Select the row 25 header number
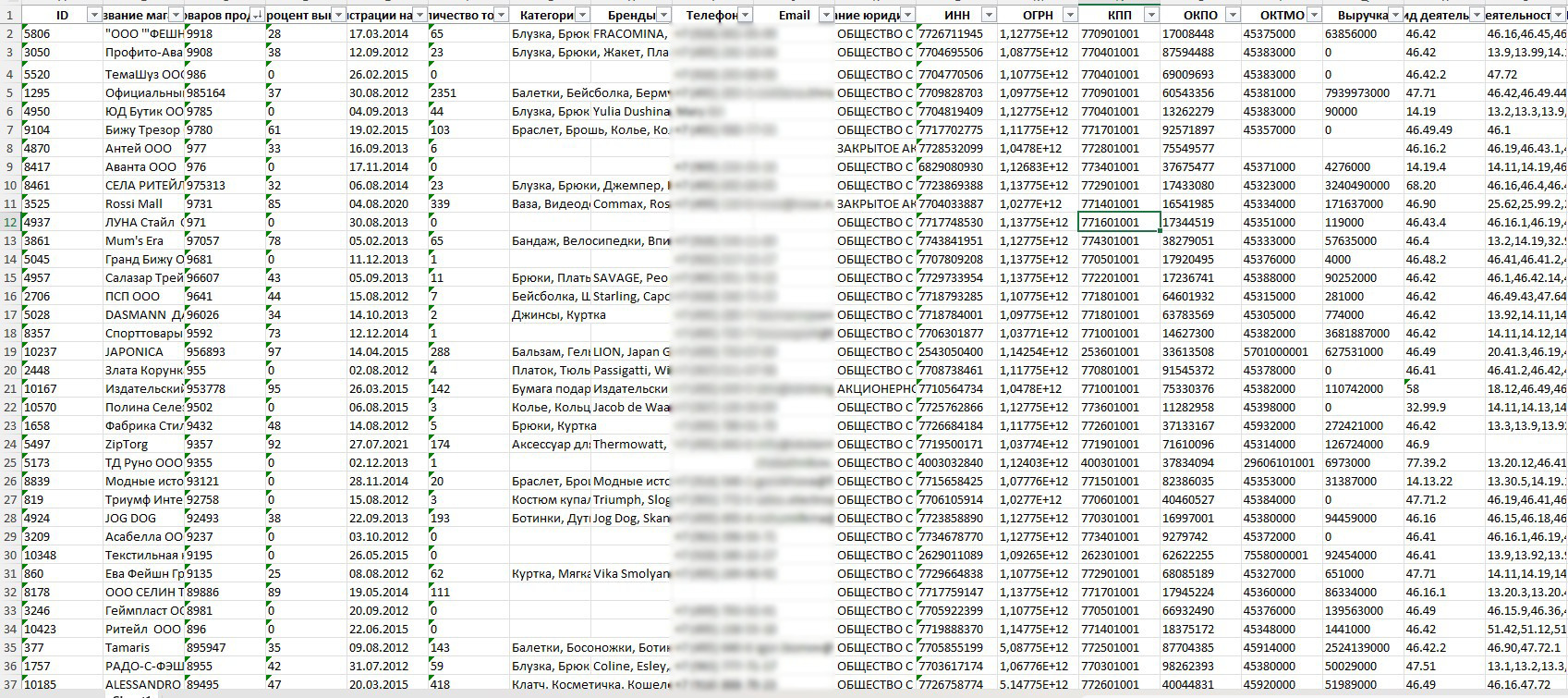The height and width of the screenshot is (698, 1568). [10, 462]
